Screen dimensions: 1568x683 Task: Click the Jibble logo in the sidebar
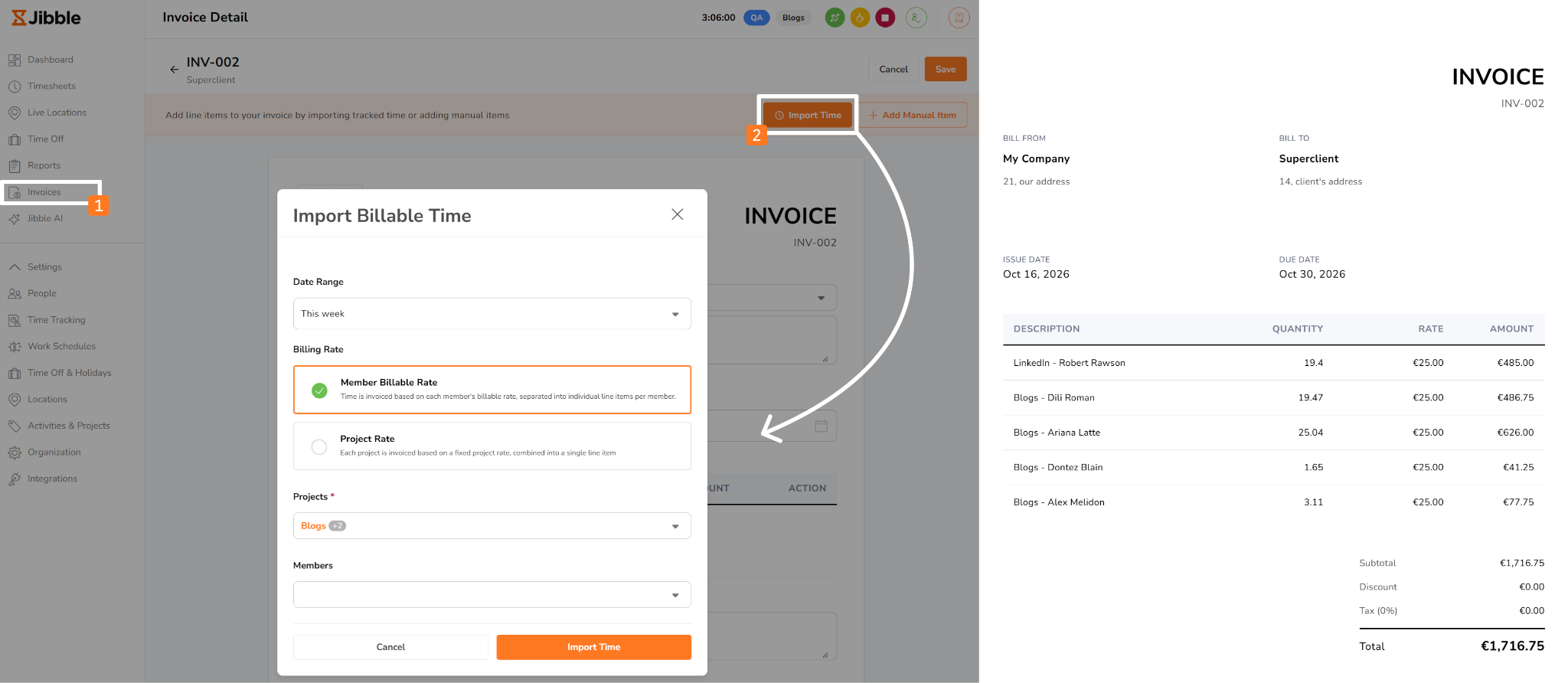tap(46, 18)
